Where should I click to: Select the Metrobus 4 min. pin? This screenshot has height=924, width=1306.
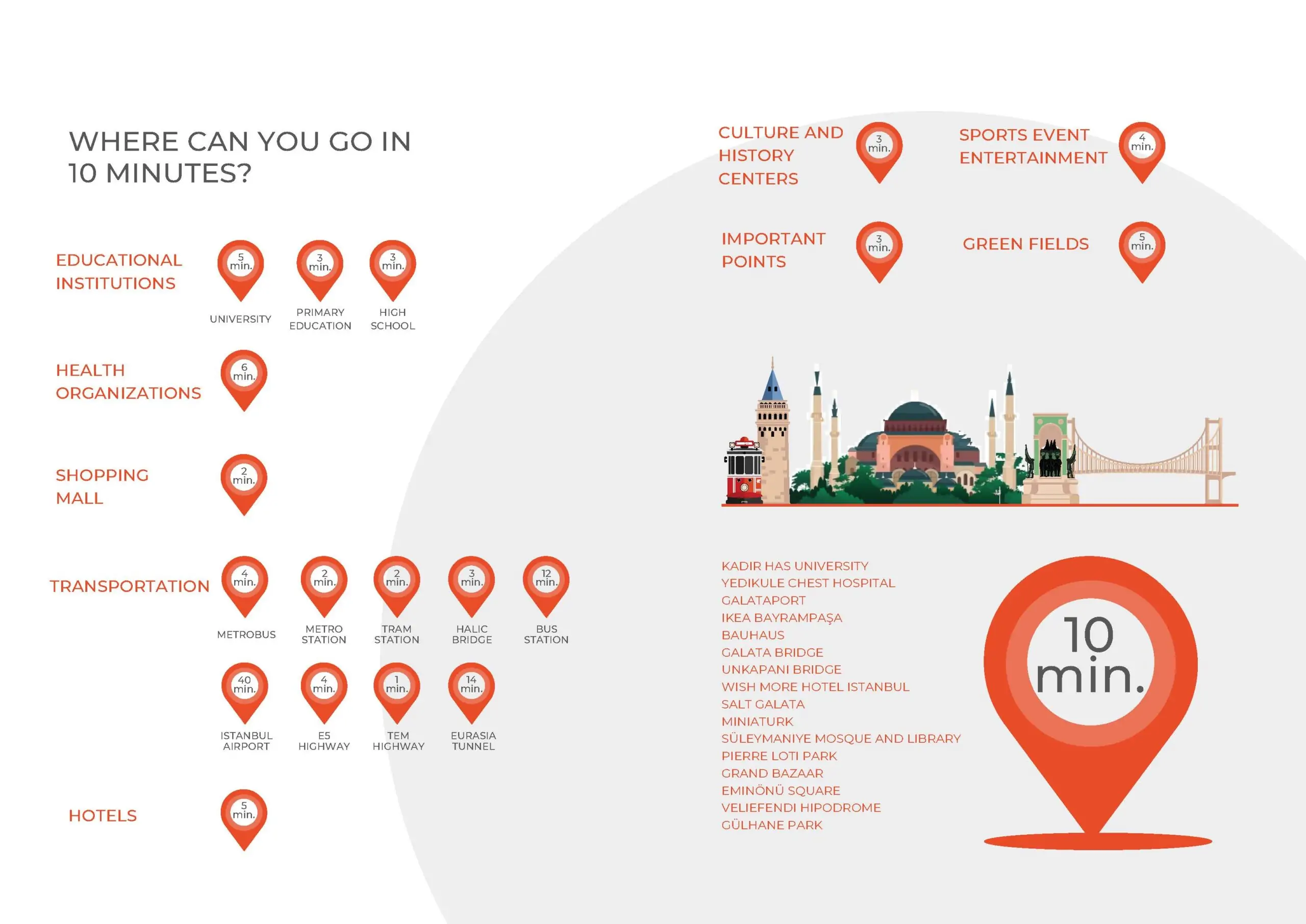(244, 587)
